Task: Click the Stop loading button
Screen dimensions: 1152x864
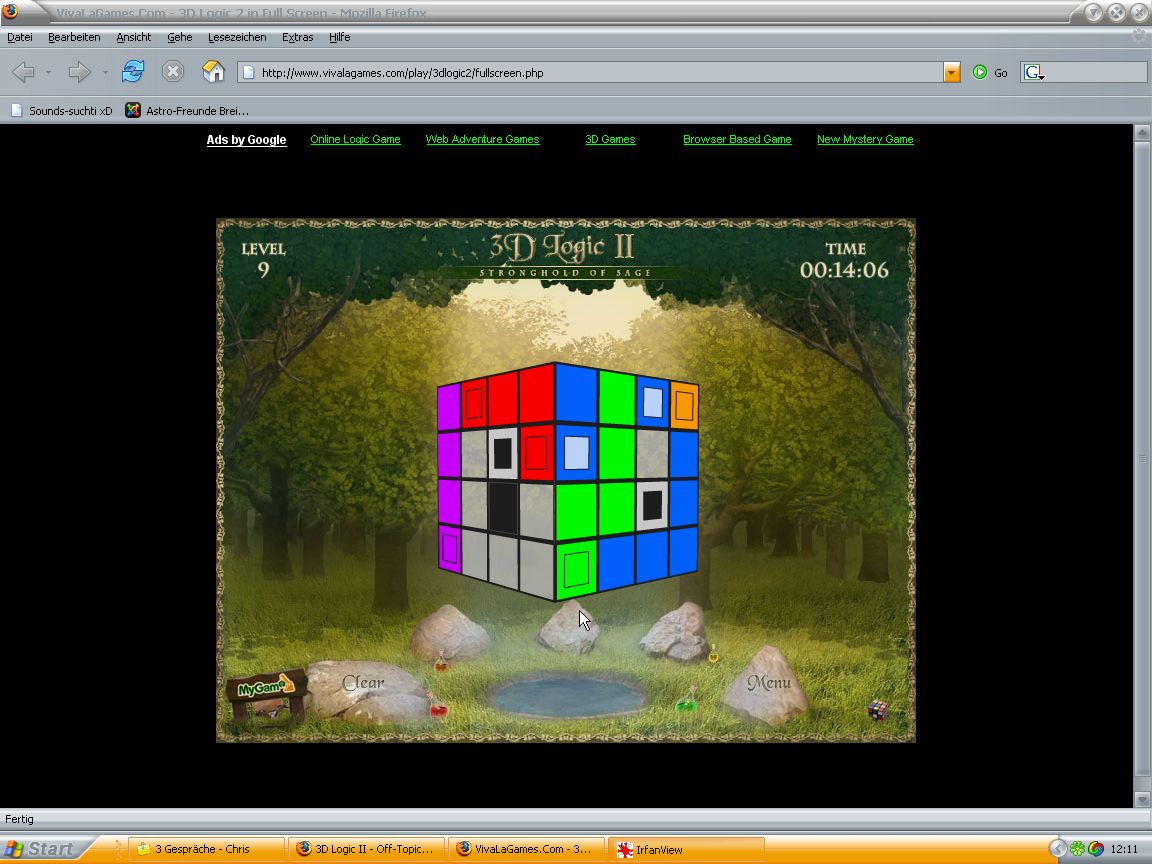Action: (x=173, y=72)
